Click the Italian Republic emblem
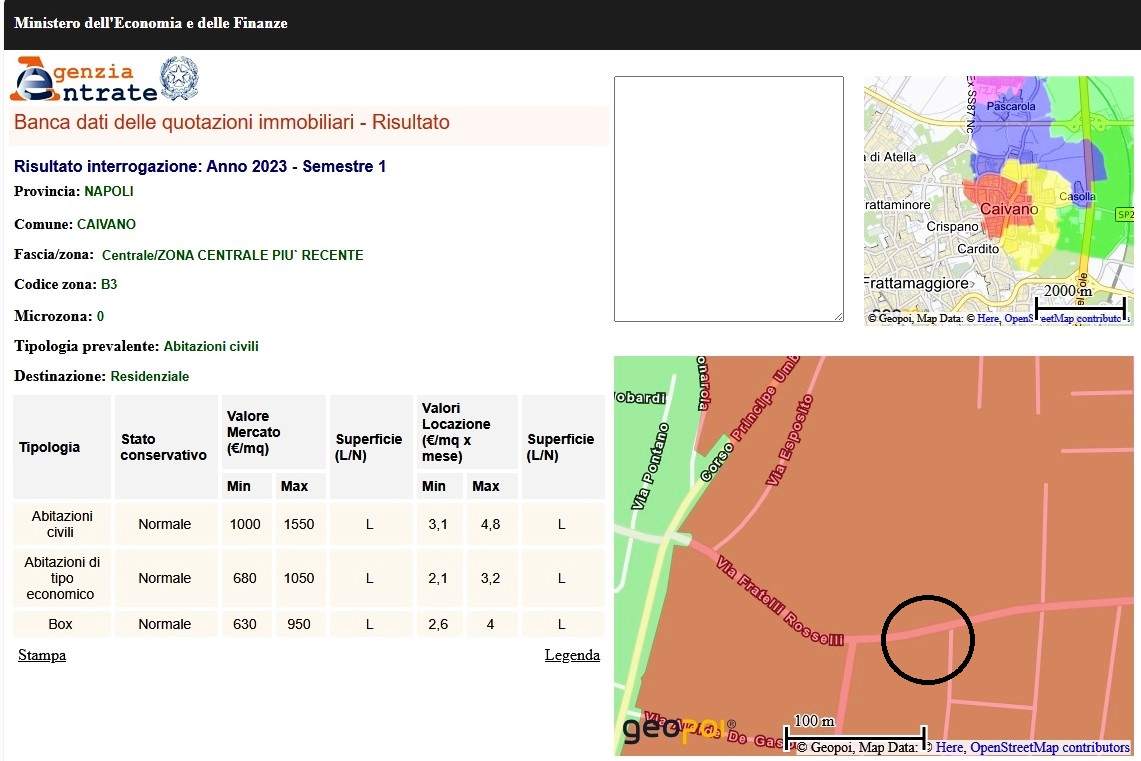This screenshot has width=1141, height=761. pyautogui.click(x=180, y=78)
